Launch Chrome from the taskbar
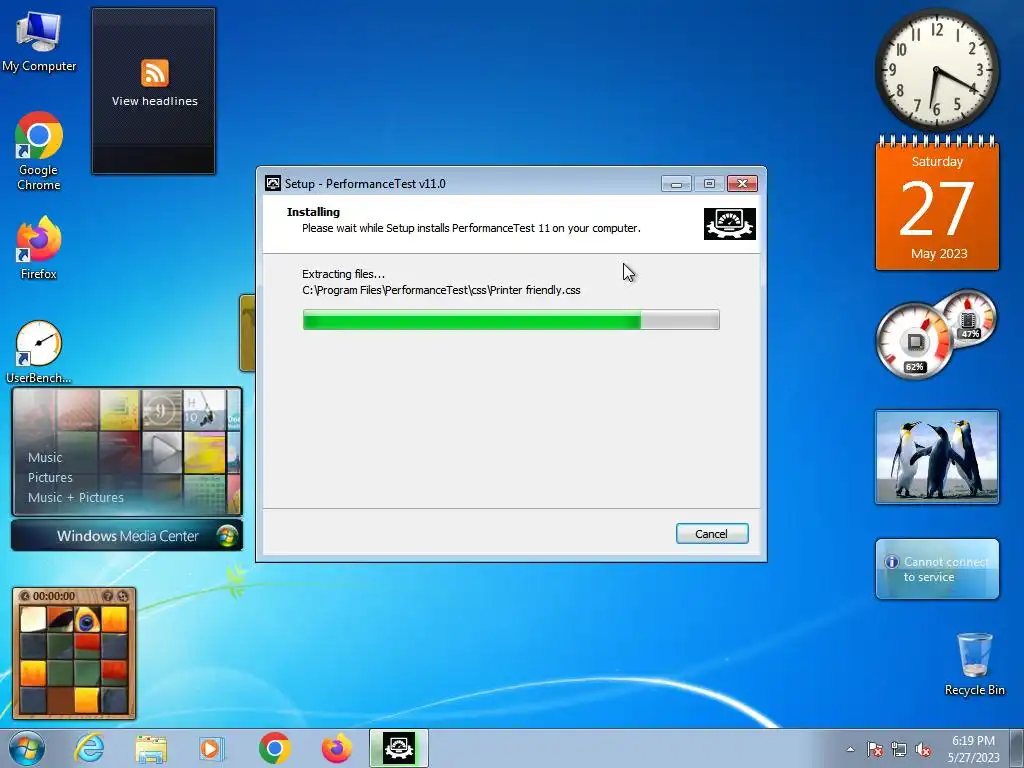1024x768 pixels. point(274,748)
